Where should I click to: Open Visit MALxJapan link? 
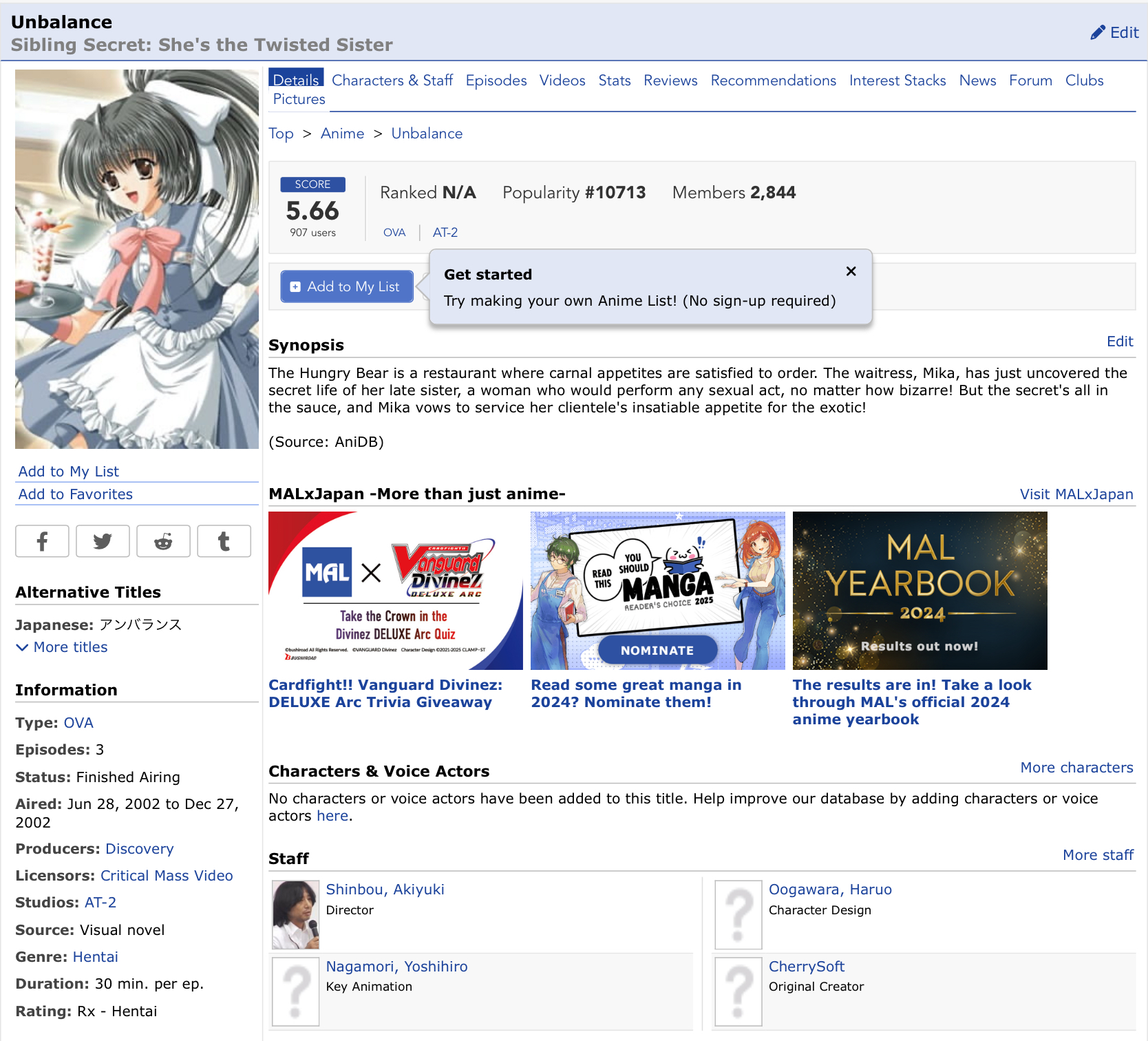click(1076, 494)
